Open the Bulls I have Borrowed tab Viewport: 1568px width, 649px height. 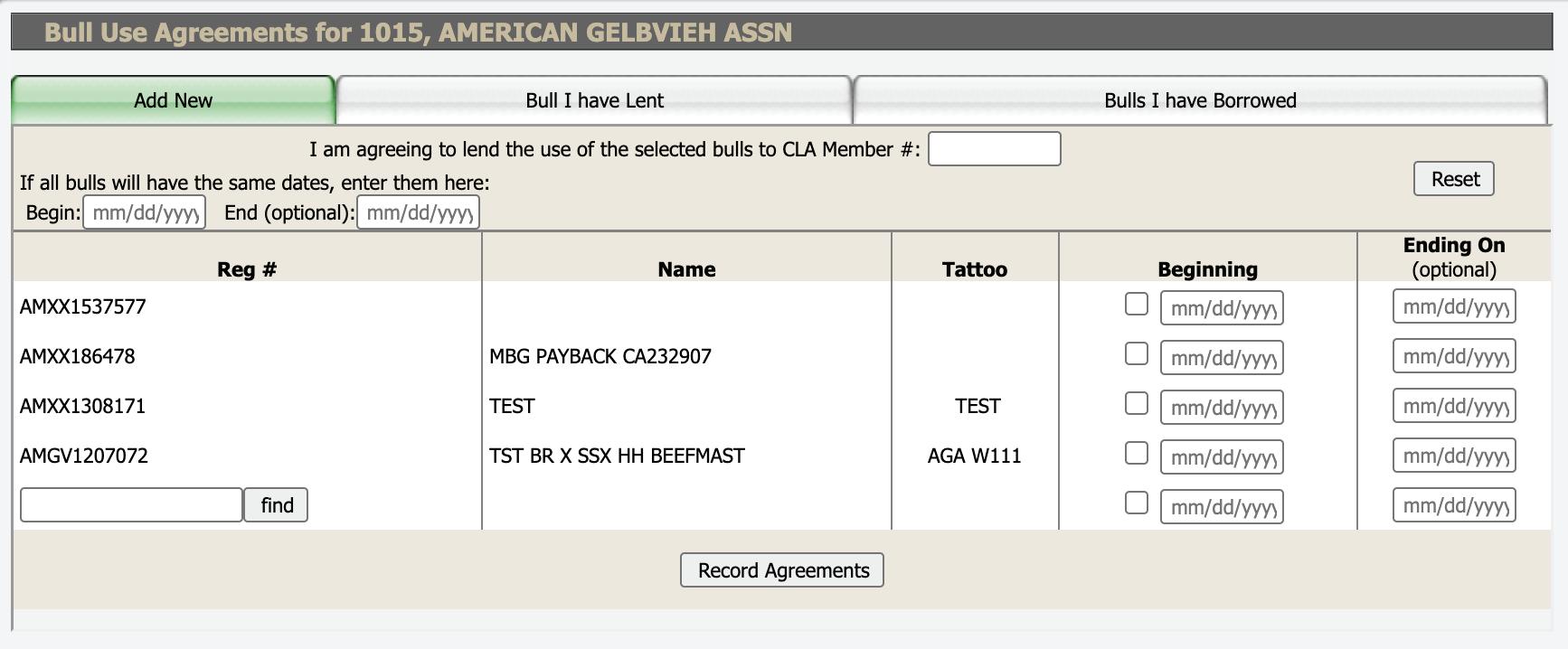coord(1199,100)
